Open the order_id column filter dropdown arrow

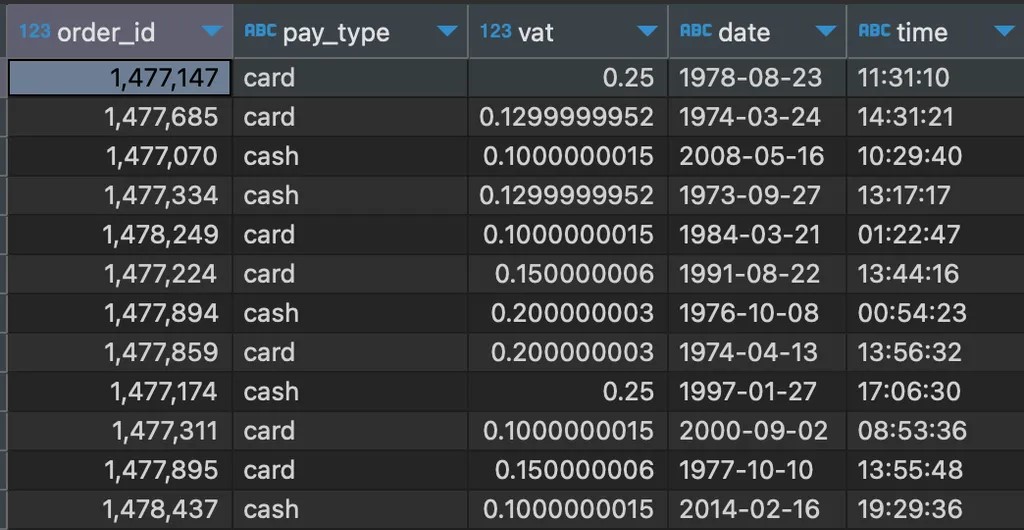pos(212,31)
